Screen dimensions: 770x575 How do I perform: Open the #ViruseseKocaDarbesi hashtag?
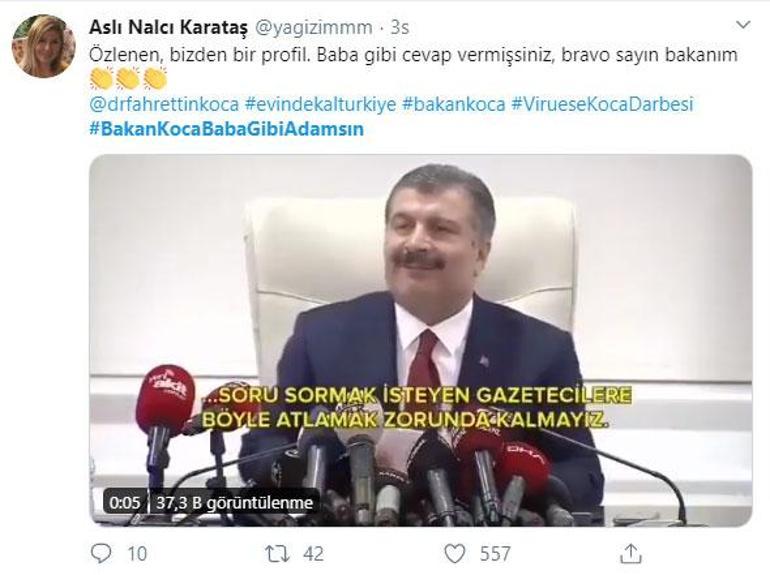pos(602,104)
